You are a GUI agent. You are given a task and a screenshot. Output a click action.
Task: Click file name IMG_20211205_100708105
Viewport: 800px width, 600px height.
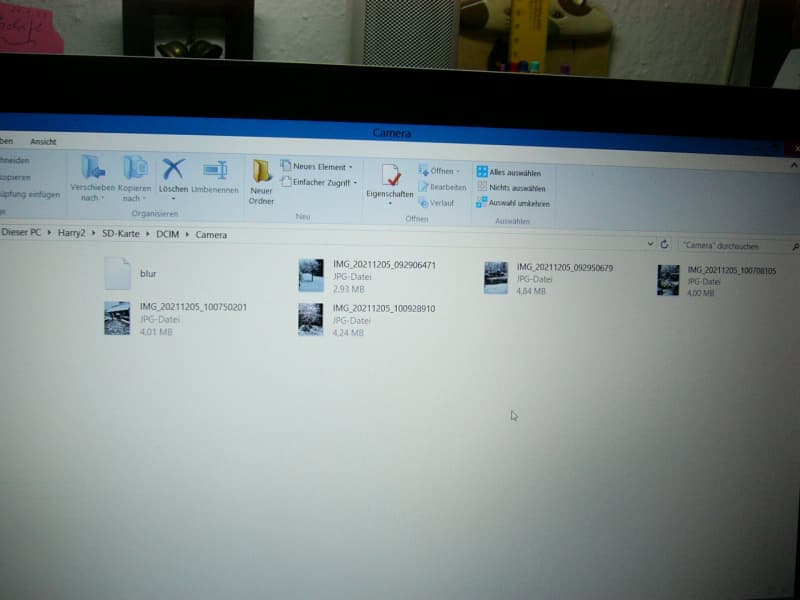point(732,270)
